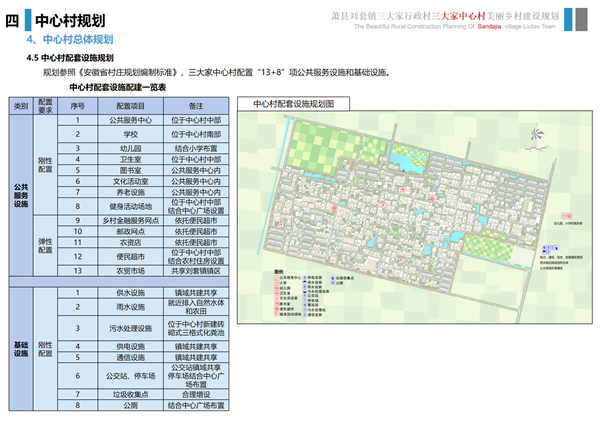Screen dimensions: 600x424
Task: Click the large blue pond on the map
Action: click(x=399, y=159)
